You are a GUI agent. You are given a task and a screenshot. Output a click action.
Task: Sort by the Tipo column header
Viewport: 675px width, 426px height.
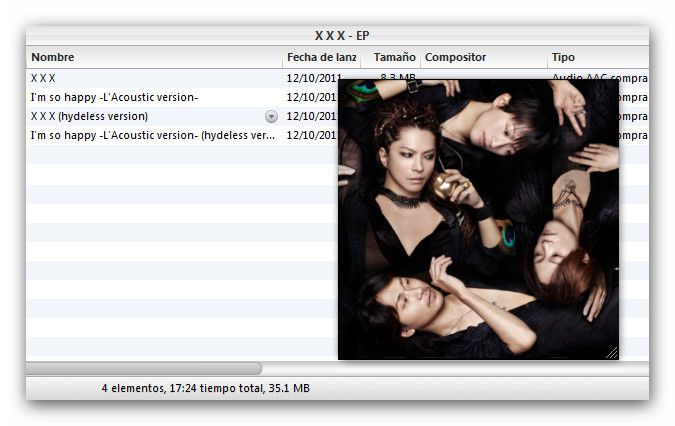pos(598,57)
